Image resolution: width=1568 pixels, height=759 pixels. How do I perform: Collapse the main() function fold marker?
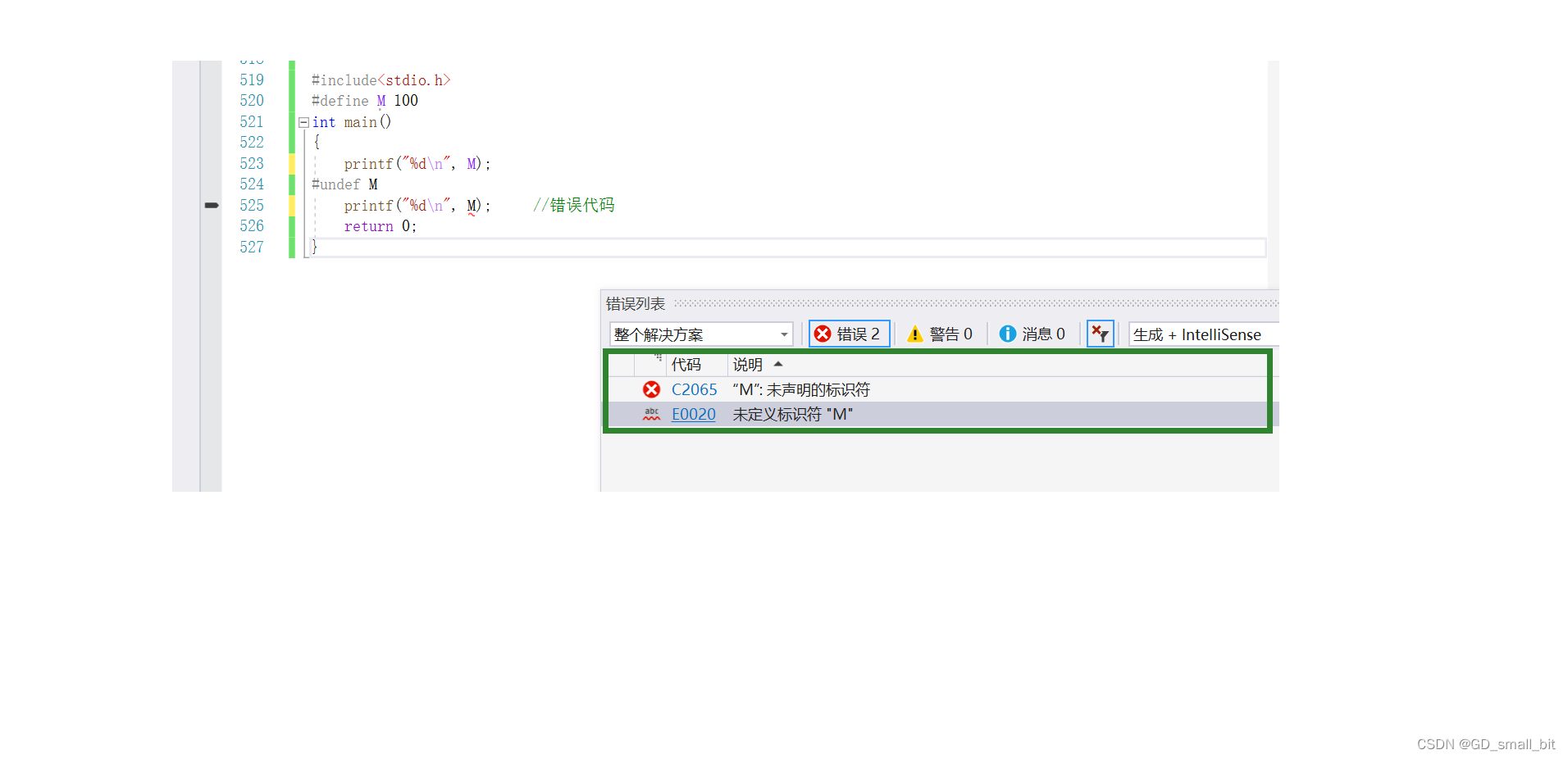coord(303,122)
